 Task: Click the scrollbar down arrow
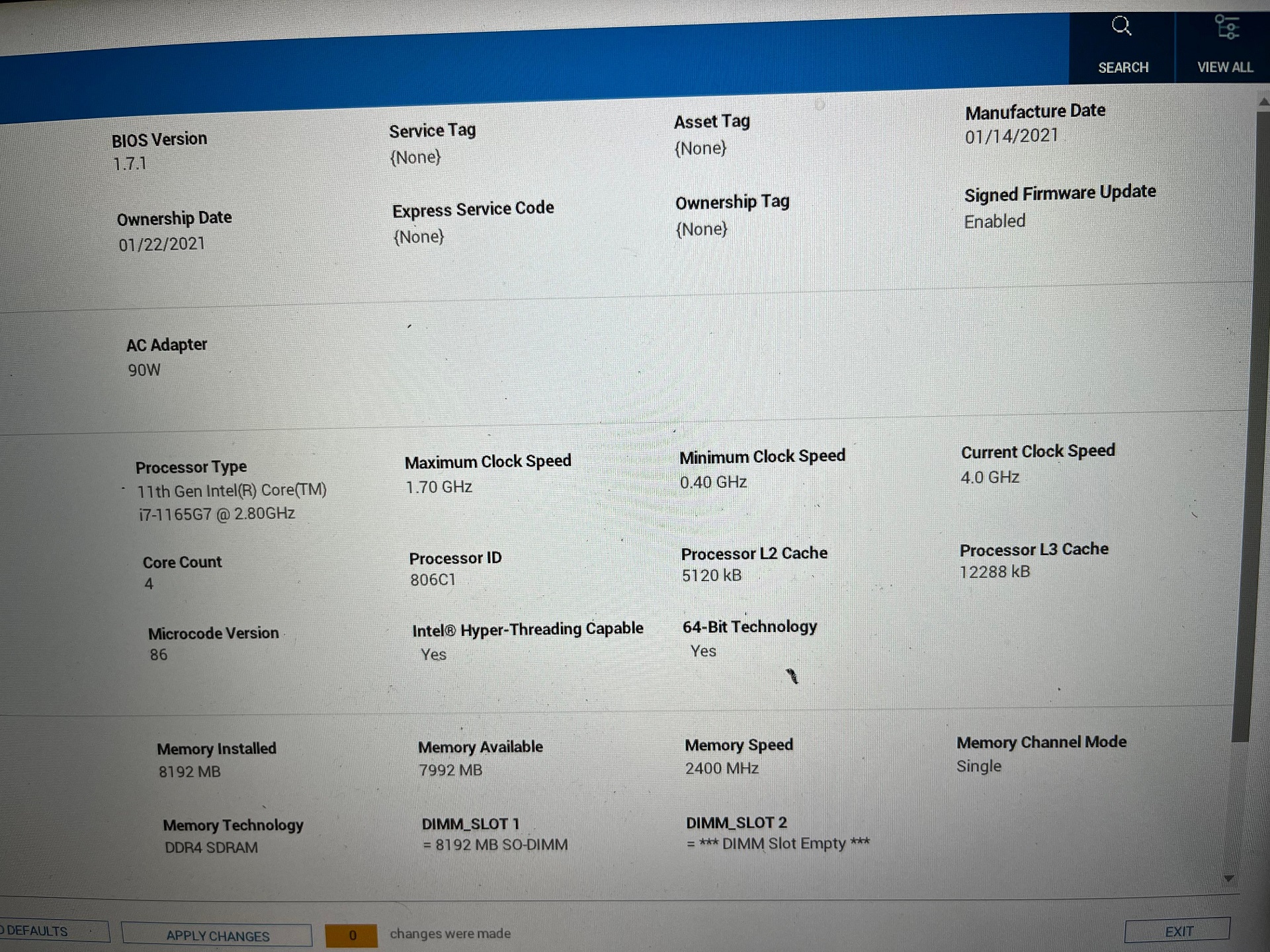pos(1228,879)
